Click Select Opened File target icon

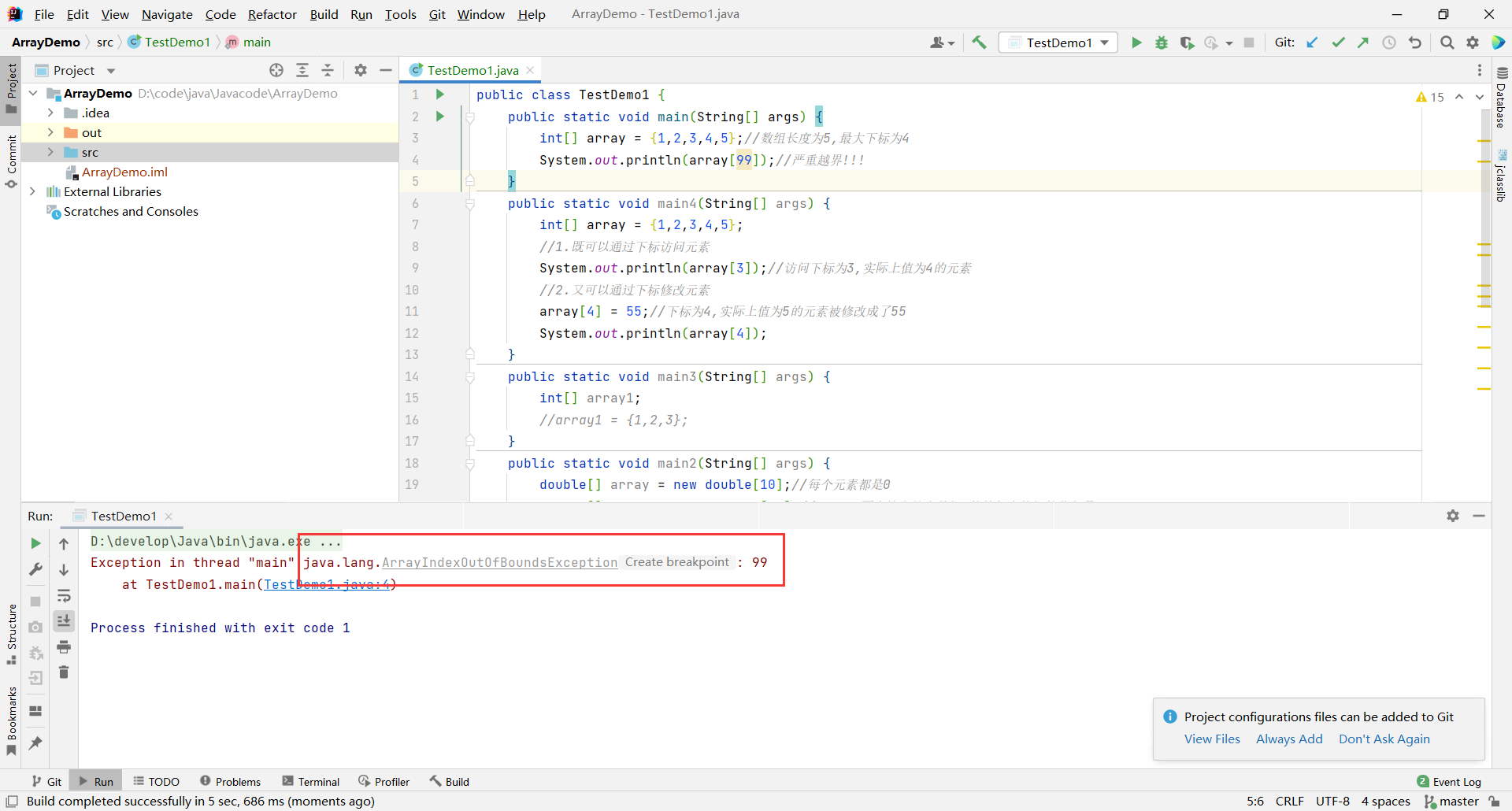276,70
